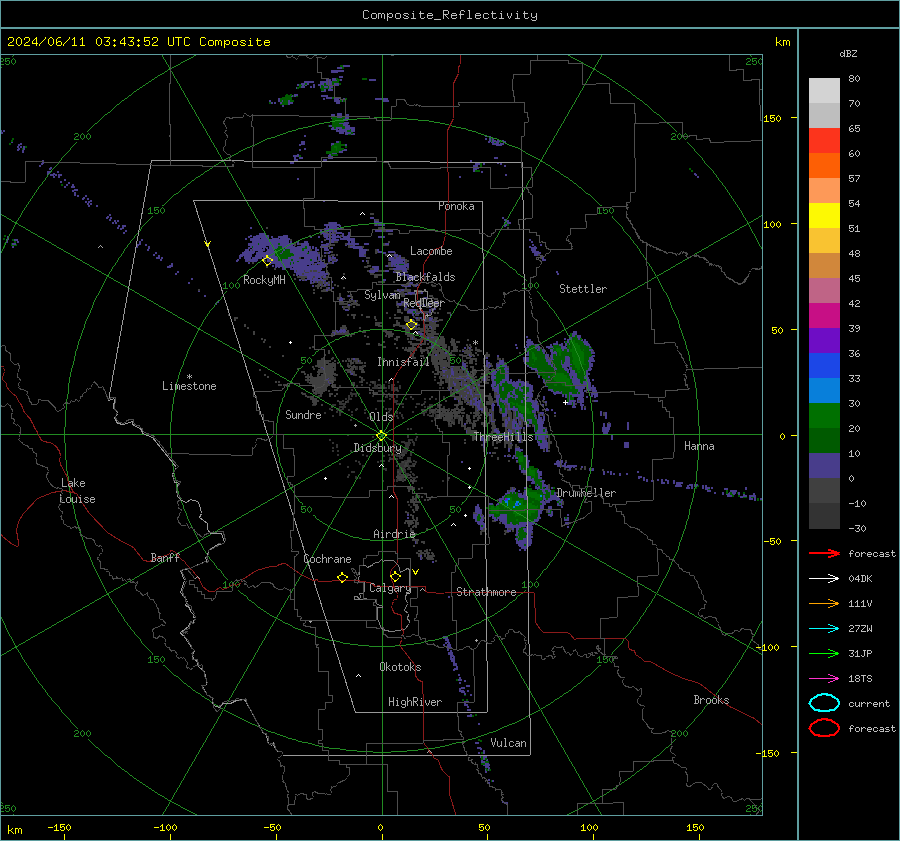Click the Drumheller map label
Image resolution: width=900 pixels, height=841 pixels.
pos(586,493)
